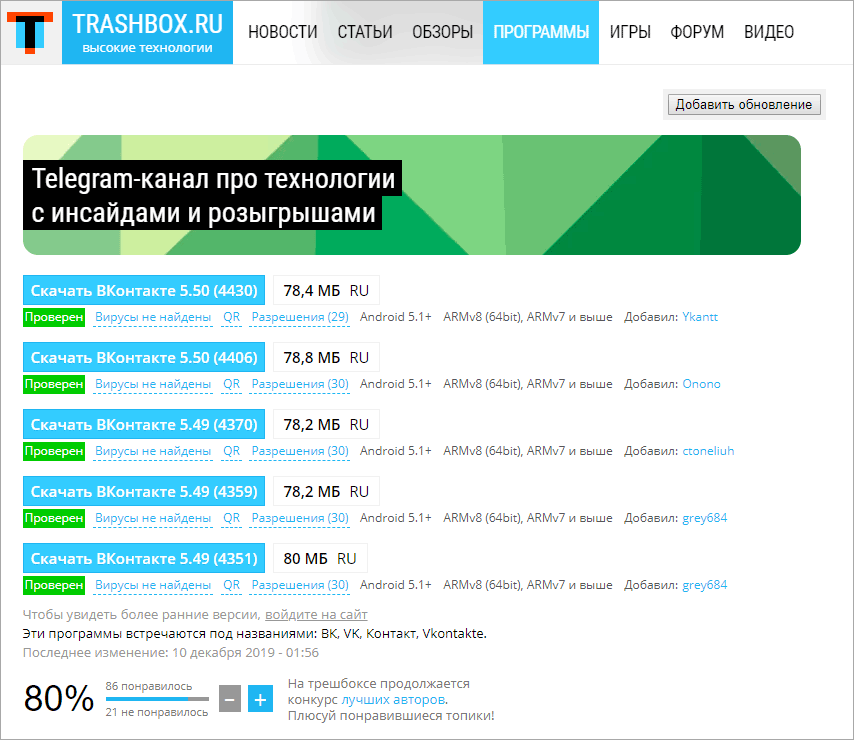Download ВКонтакте 5.50 (4430)

[144, 290]
